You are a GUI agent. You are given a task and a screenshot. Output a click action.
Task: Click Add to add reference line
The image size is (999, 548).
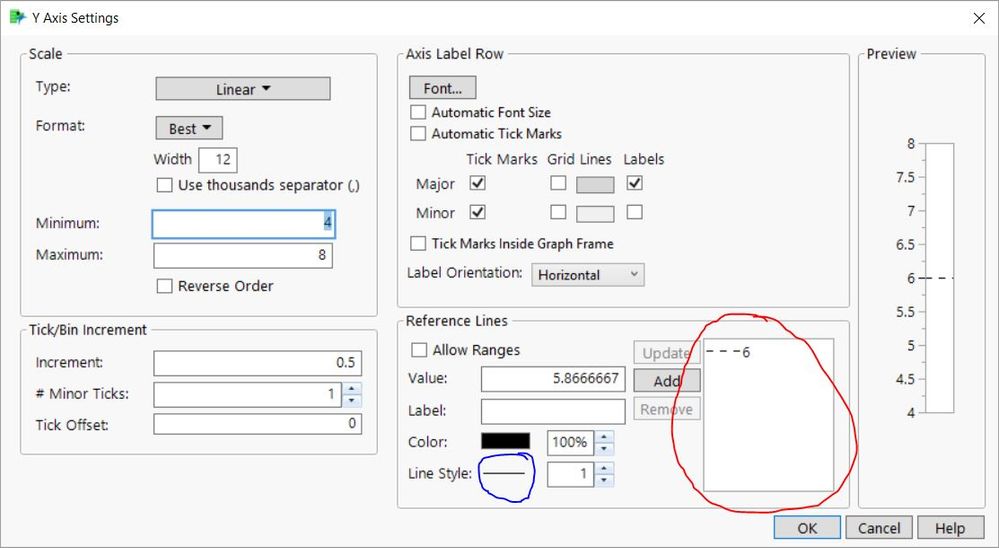coord(666,381)
